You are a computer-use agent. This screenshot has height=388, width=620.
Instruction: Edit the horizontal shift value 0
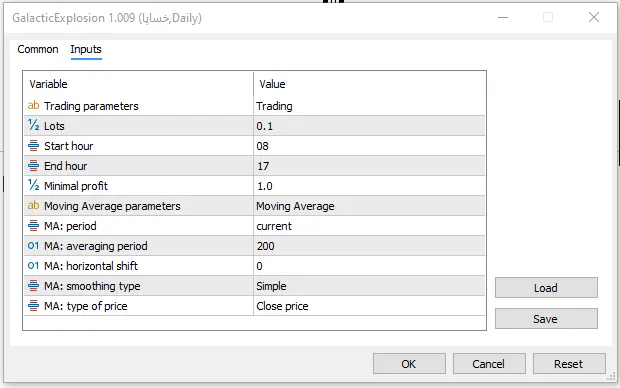(x=369, y=266)
